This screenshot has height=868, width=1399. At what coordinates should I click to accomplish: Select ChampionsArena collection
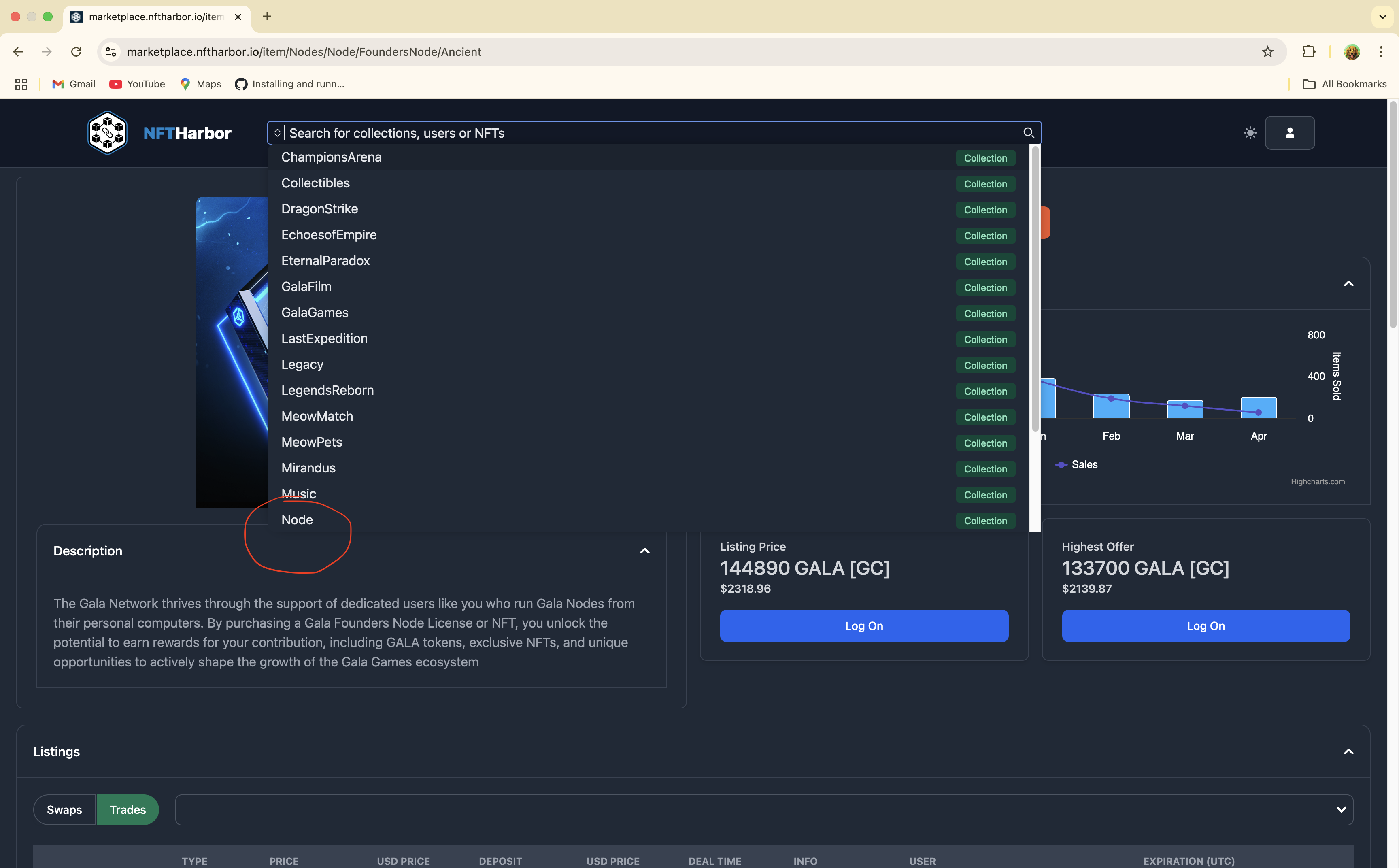click(648, 157)
